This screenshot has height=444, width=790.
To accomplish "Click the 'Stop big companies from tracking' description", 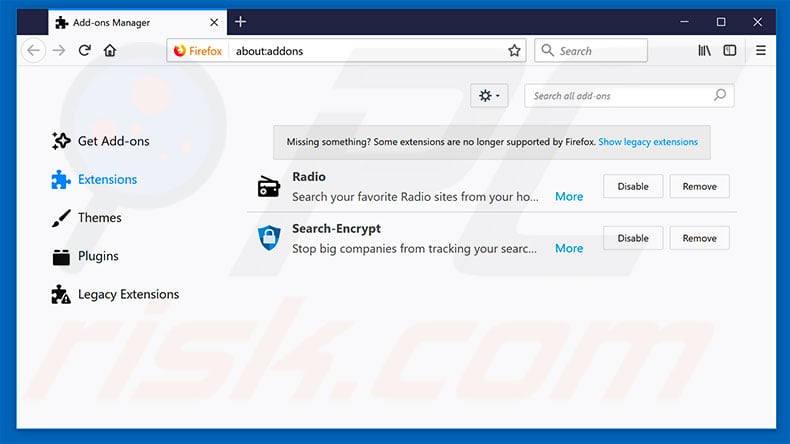I will [x=414, y=249].
